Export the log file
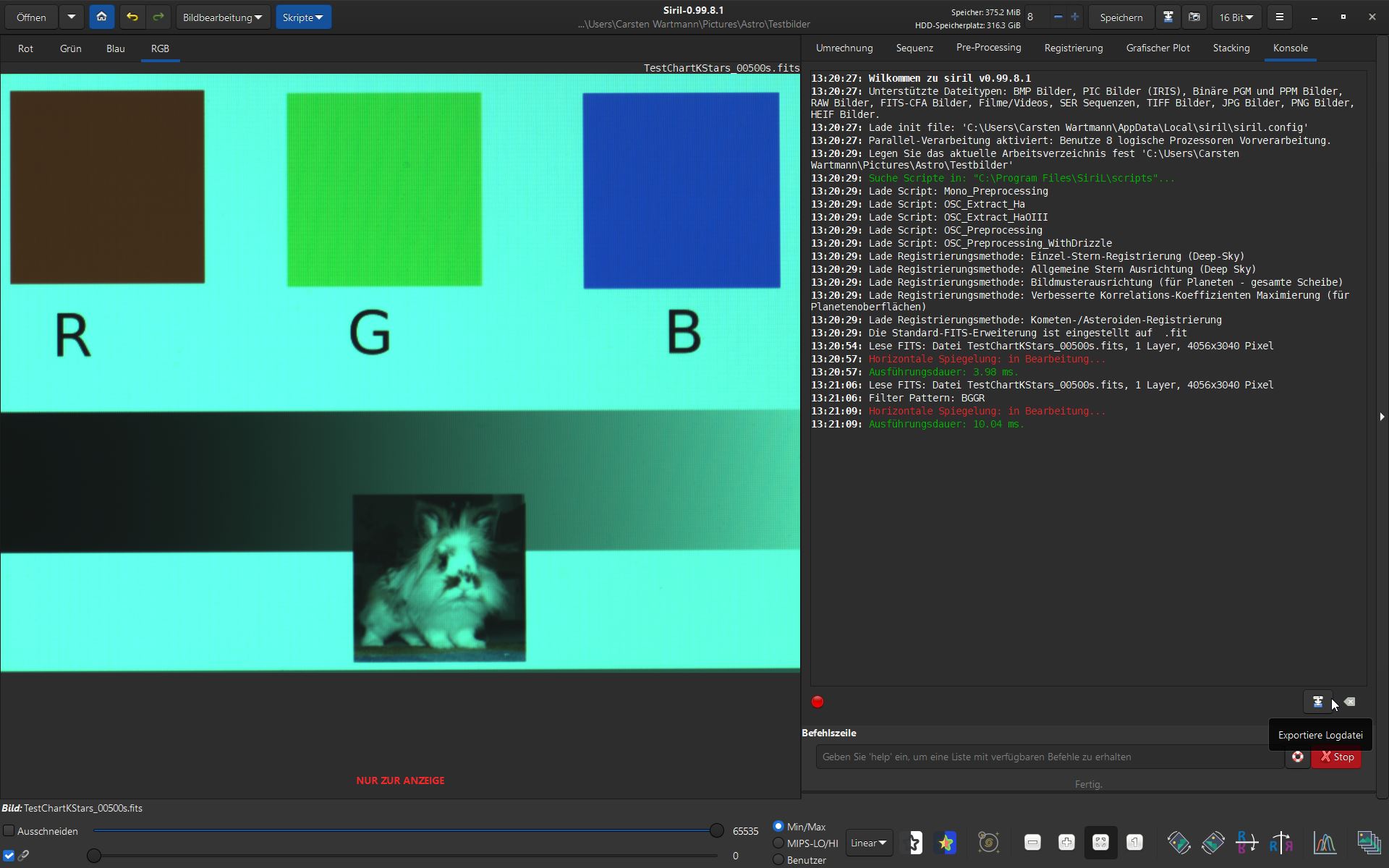 [x=1317, y=702]
